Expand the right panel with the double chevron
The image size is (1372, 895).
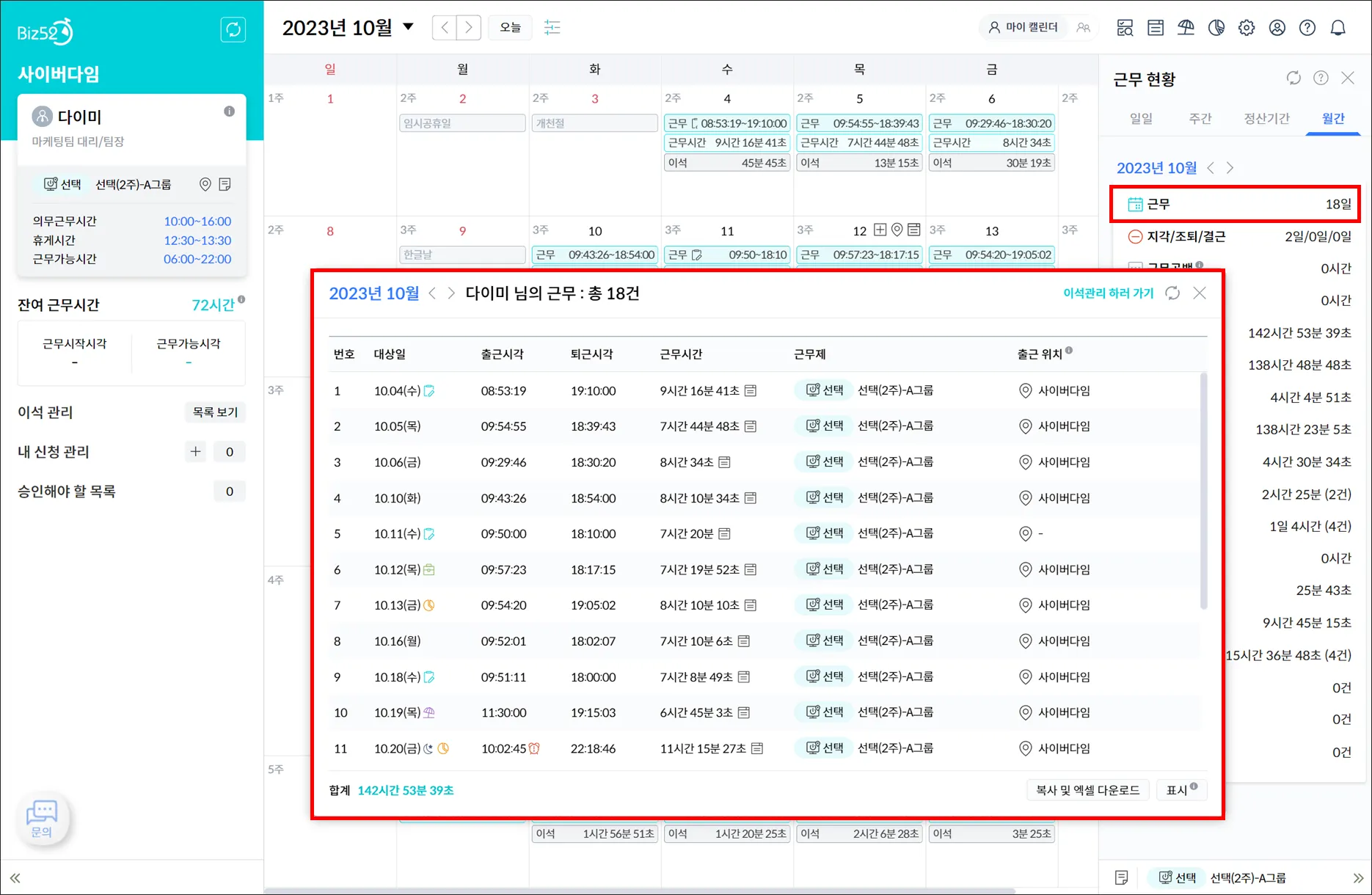pyautogui.click(x=1358, y=878)
